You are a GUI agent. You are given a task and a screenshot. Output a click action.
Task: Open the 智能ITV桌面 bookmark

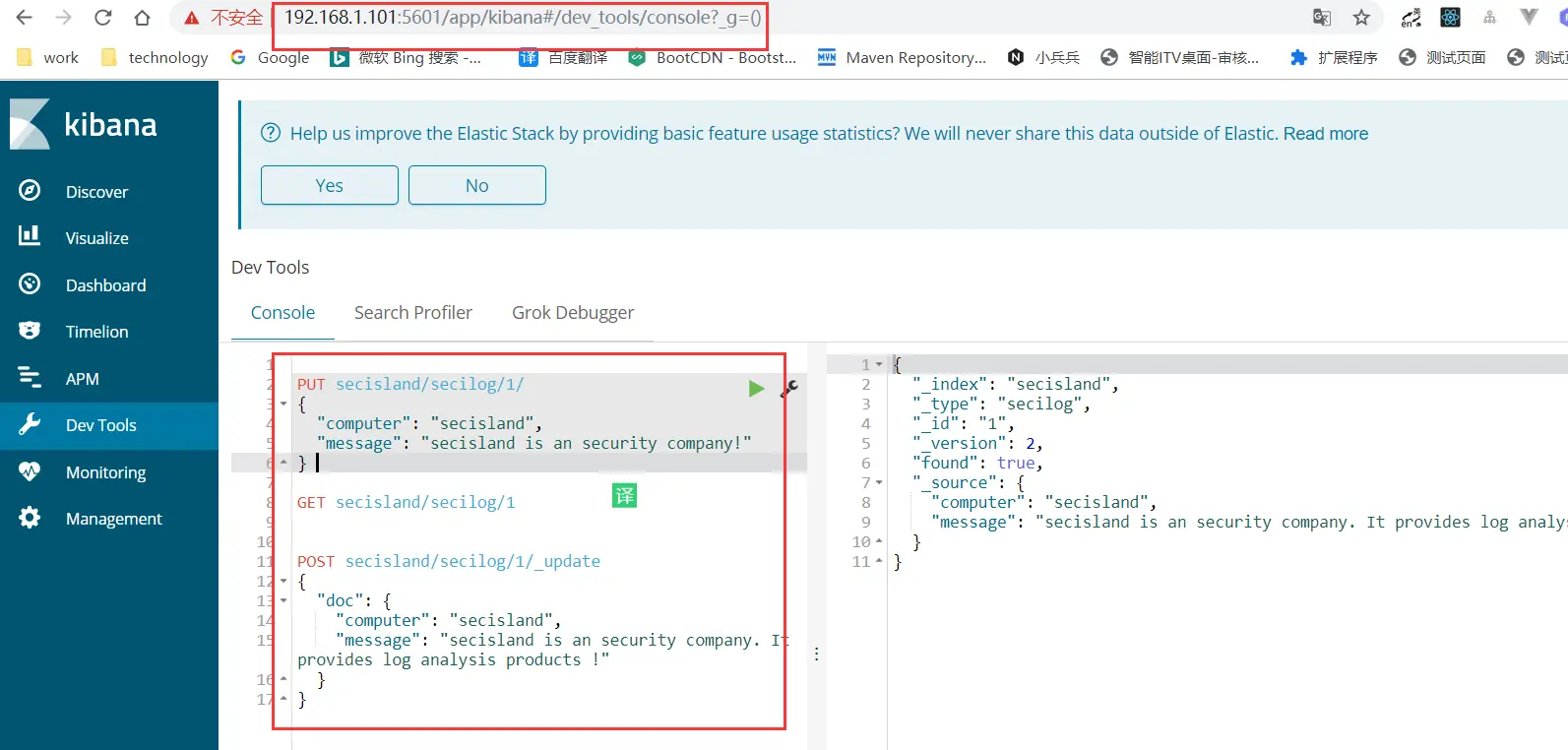coord(1180,57)
